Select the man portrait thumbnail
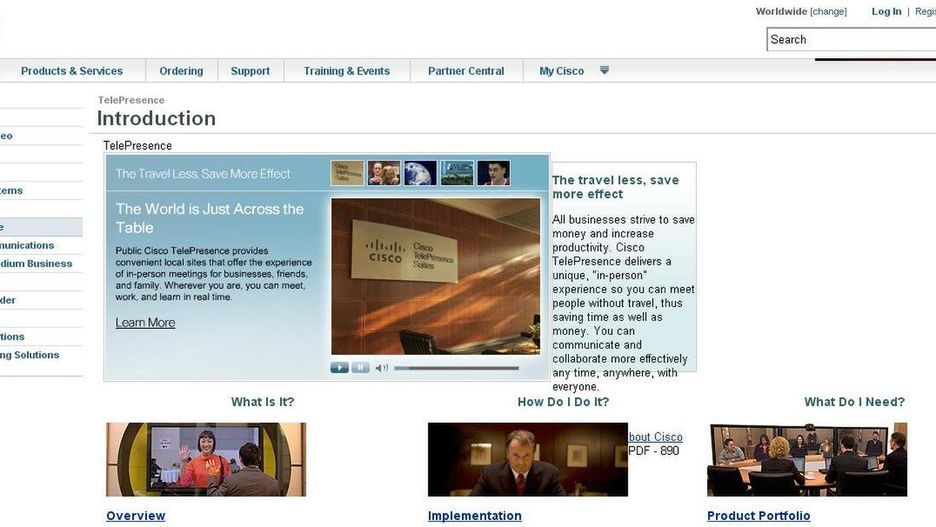 [494, 173]
